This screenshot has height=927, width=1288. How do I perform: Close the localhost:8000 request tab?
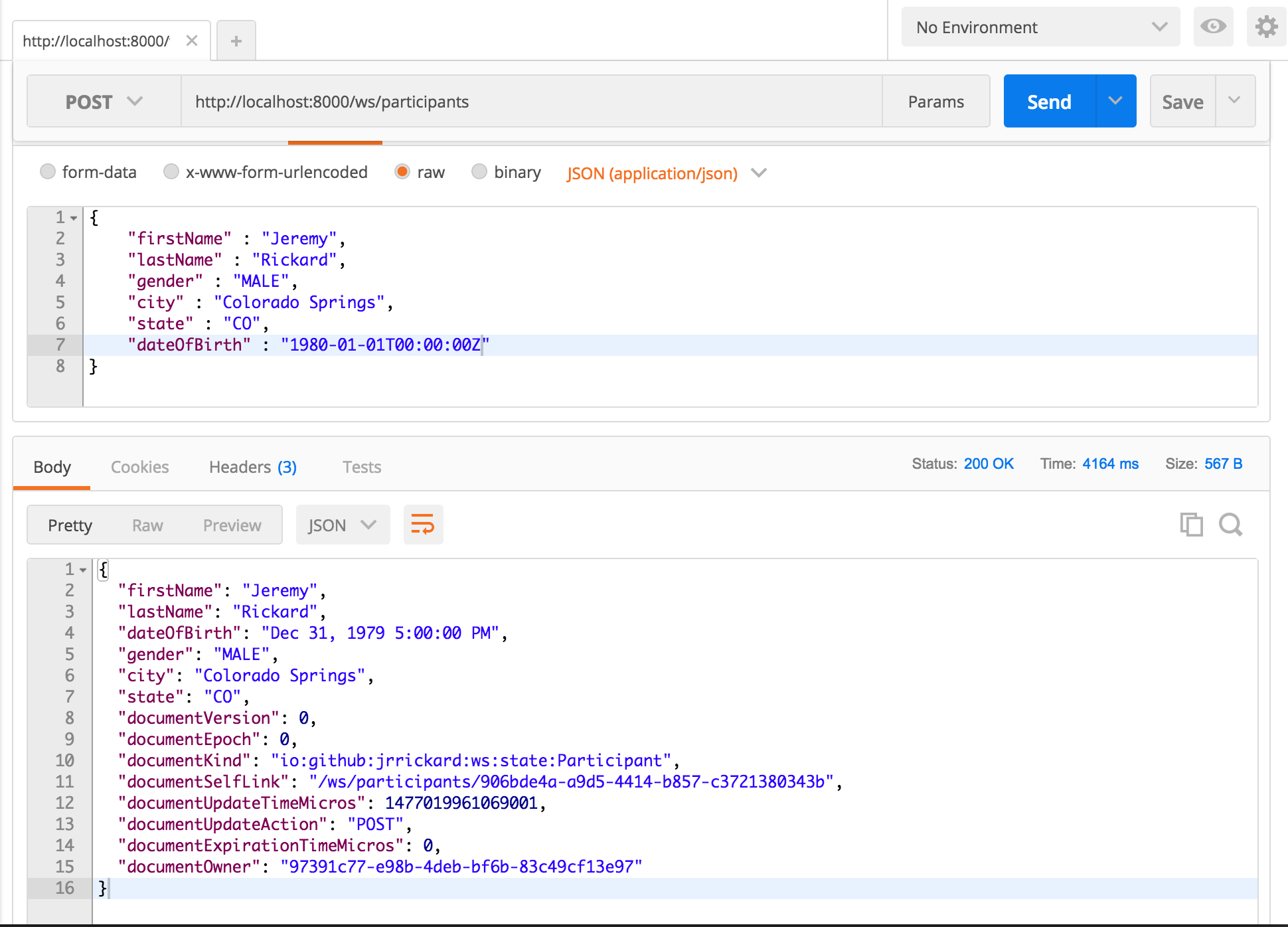pos(192,41)
